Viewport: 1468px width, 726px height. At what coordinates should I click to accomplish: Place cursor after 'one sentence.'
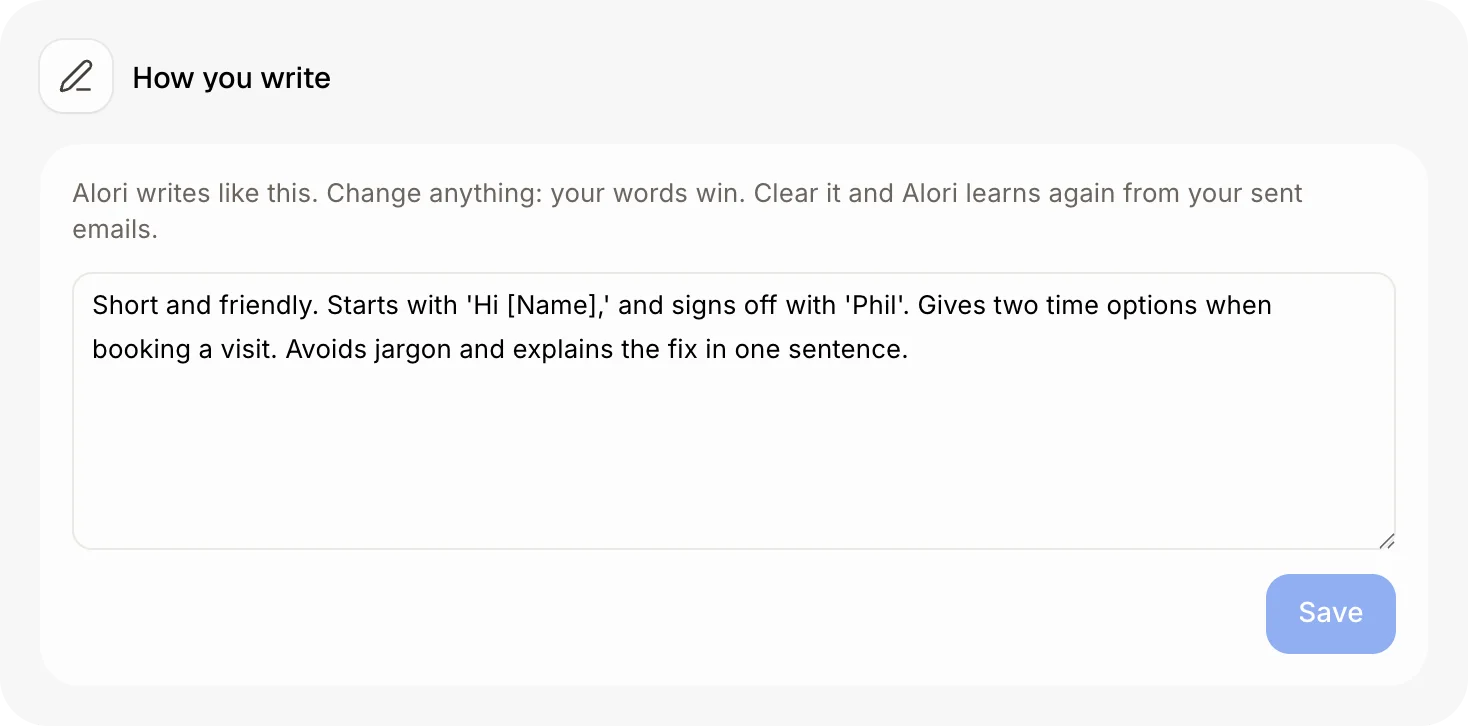(x=908, y=351)
